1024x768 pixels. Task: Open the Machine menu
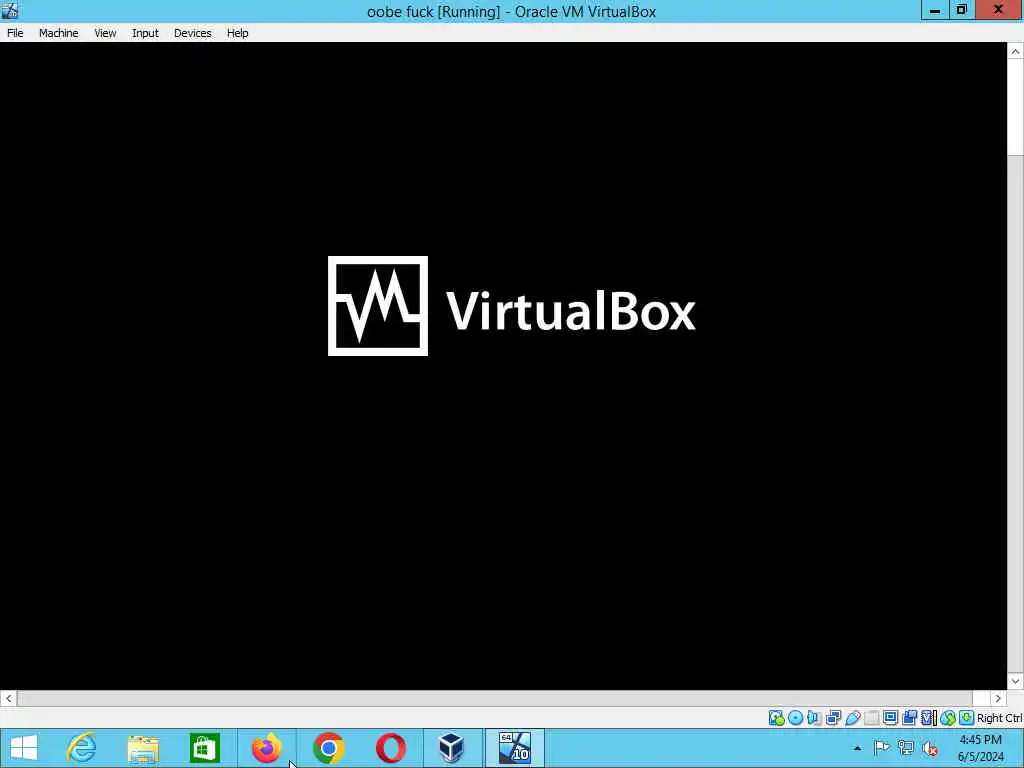coord(58,33)
